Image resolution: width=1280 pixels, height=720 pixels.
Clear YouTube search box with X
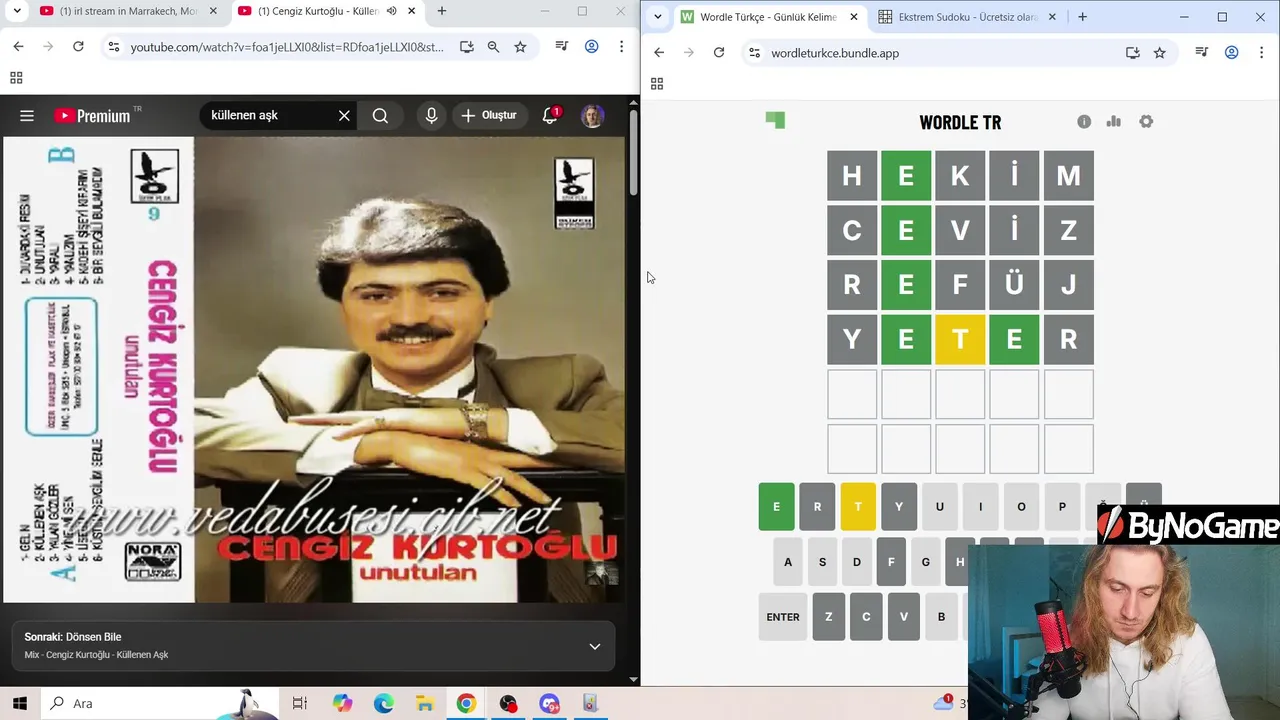point(344,115)
